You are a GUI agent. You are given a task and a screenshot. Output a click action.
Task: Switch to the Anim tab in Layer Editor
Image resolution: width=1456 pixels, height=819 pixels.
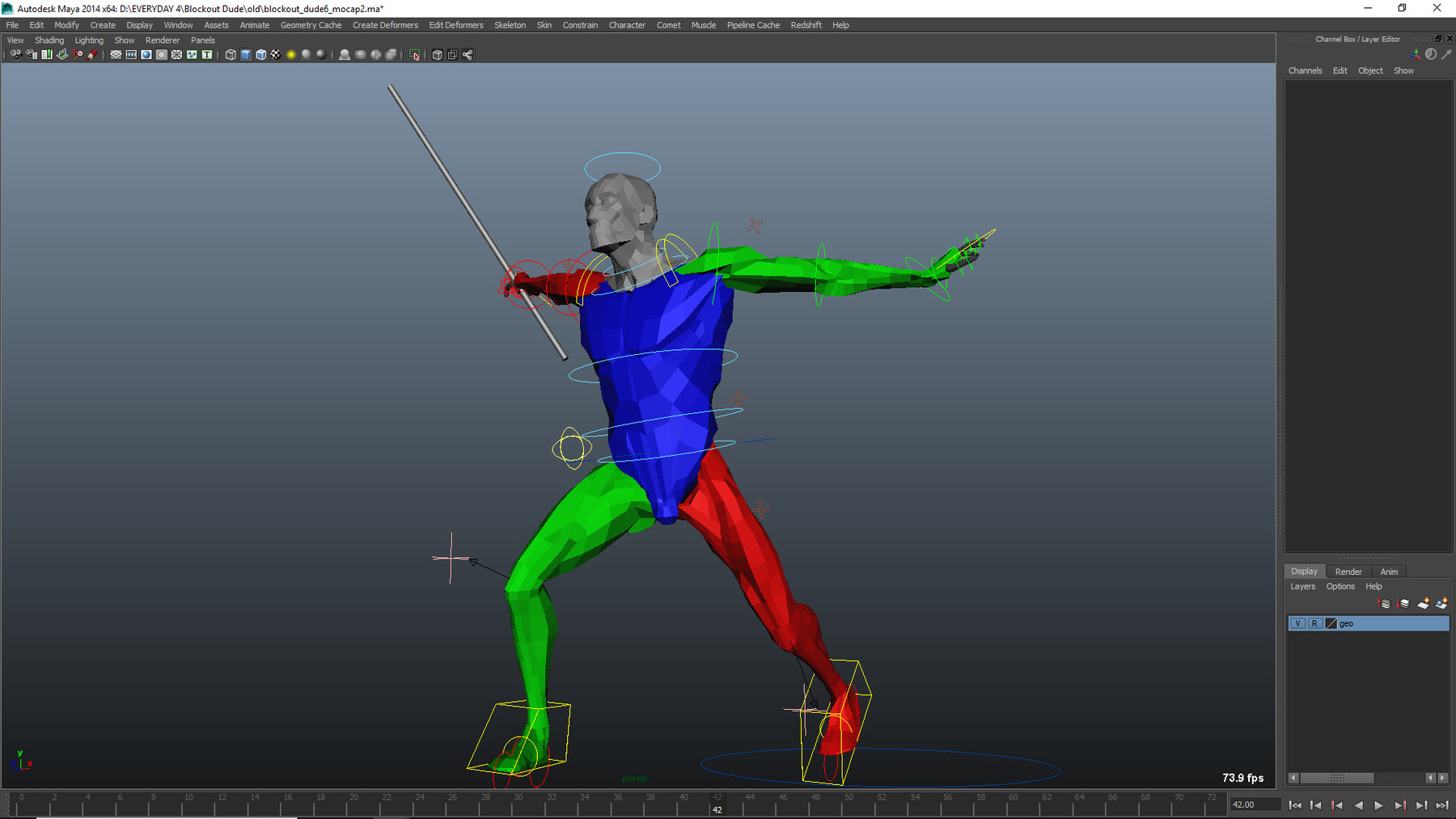tap(1389, 572)
